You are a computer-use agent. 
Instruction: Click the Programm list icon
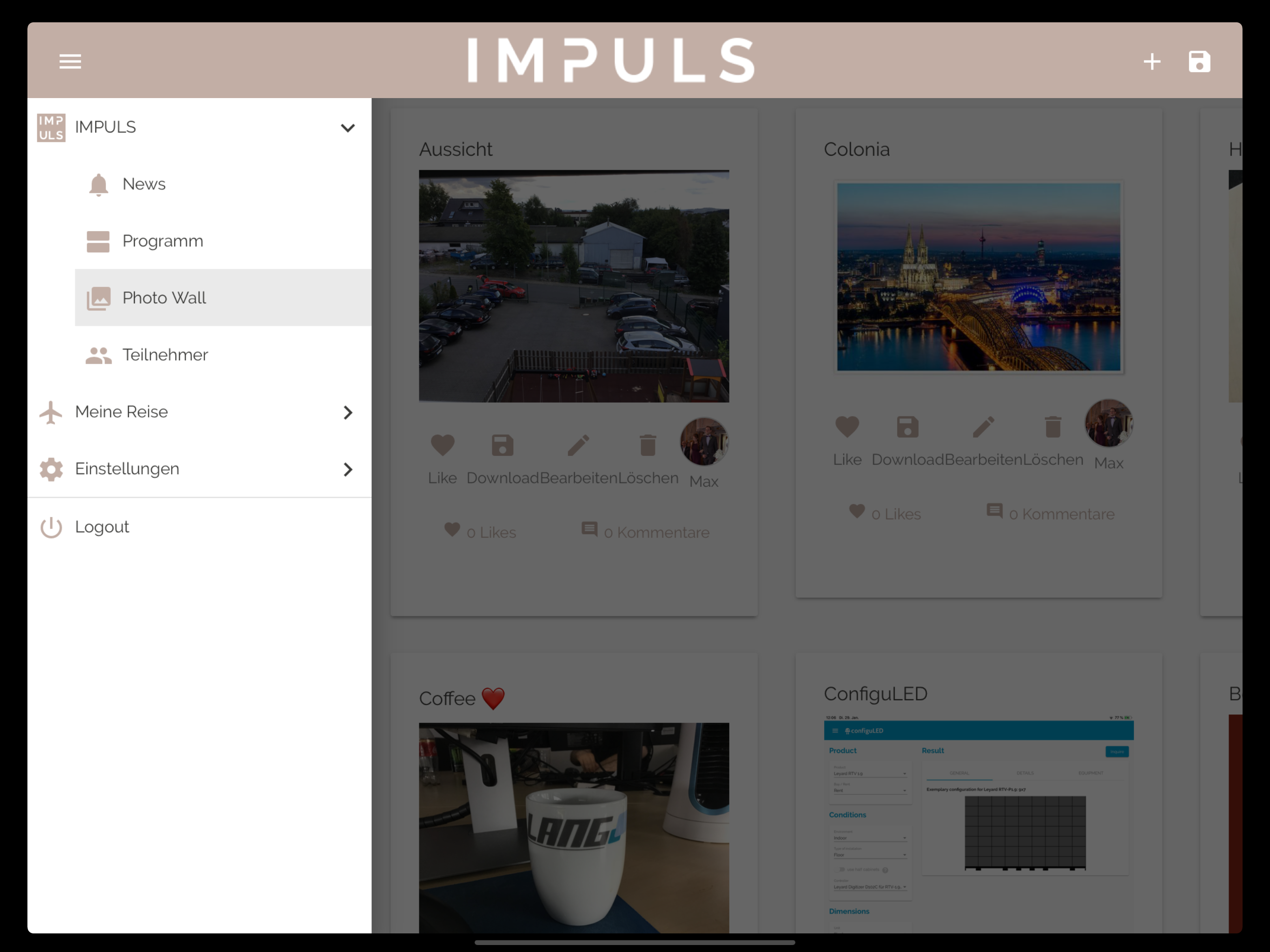(98, 241)
